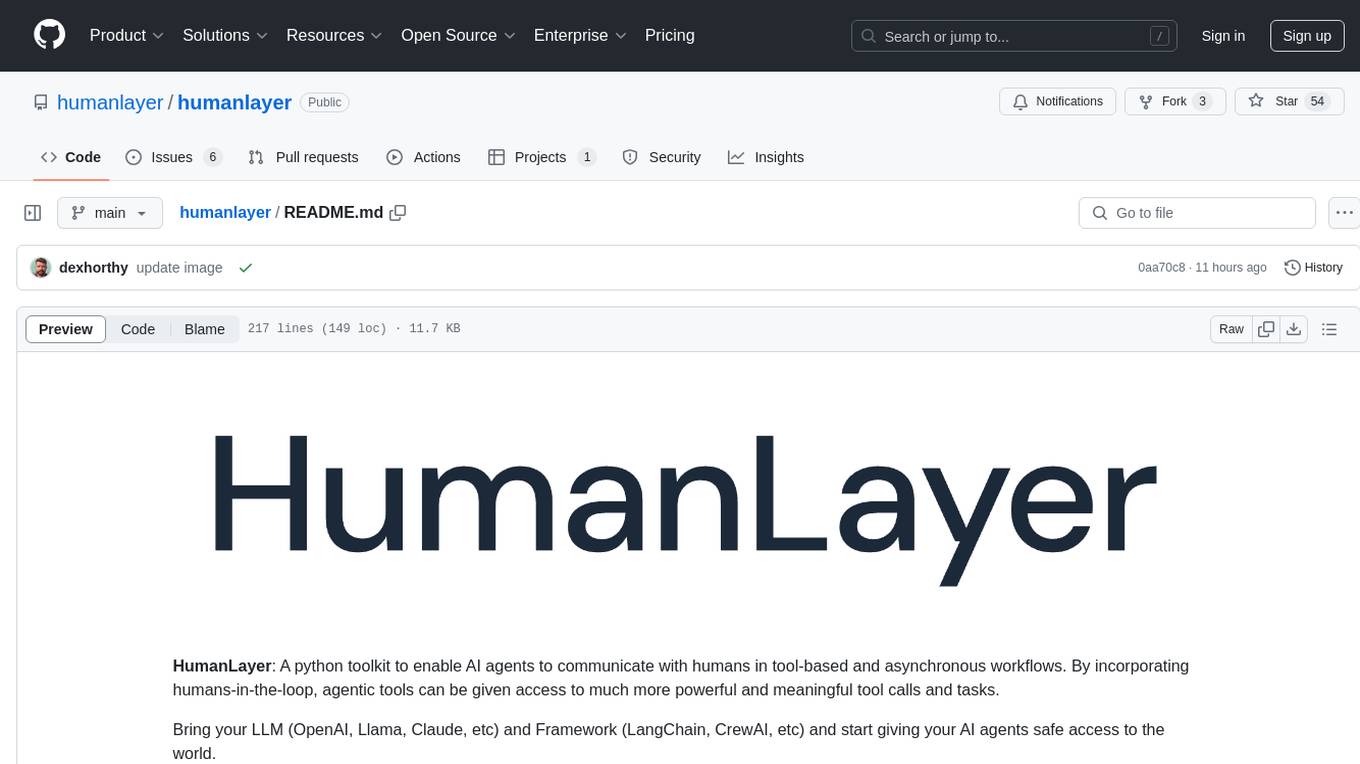Switch to Blame view

(204, 329)
